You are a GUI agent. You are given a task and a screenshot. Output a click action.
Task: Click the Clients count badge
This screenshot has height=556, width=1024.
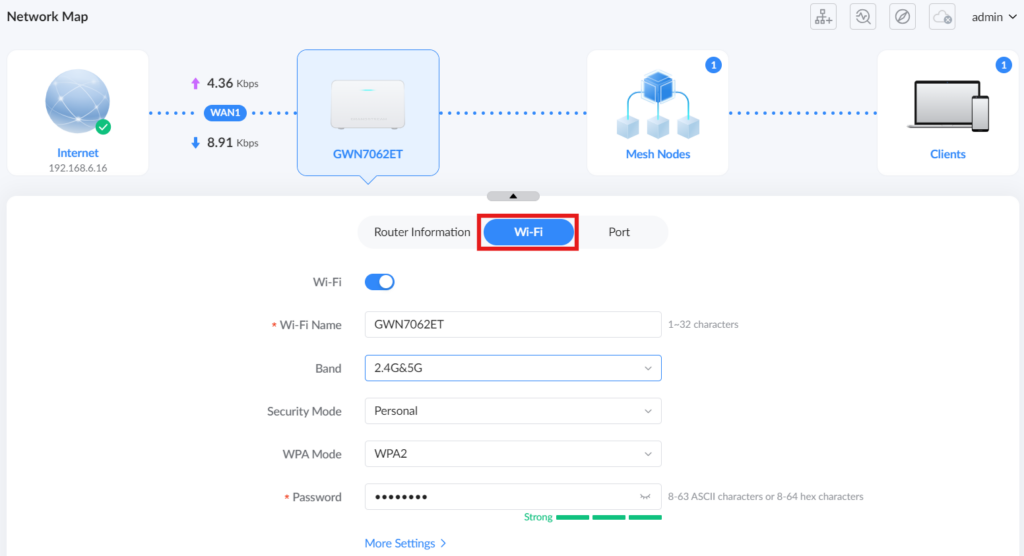tap(1003, 65)
